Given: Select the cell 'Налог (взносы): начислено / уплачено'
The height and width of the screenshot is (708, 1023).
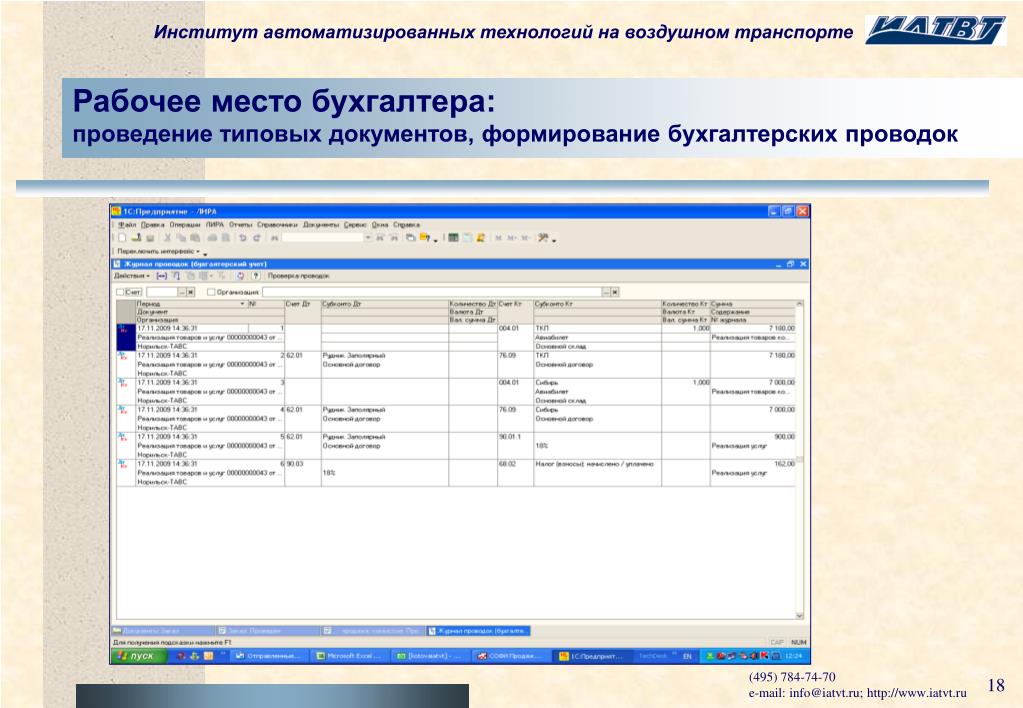Looking at the screenshot, I should [598, 464].
